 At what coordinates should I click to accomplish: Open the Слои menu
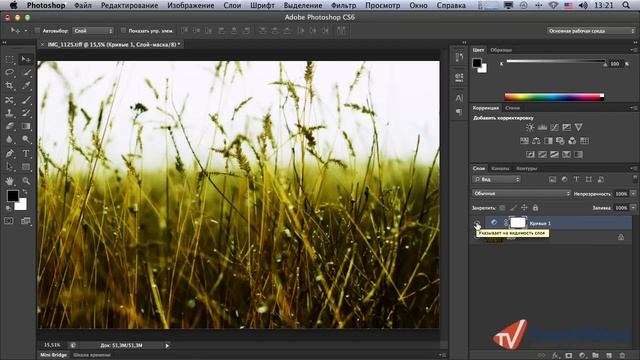[x=232, y=5]
